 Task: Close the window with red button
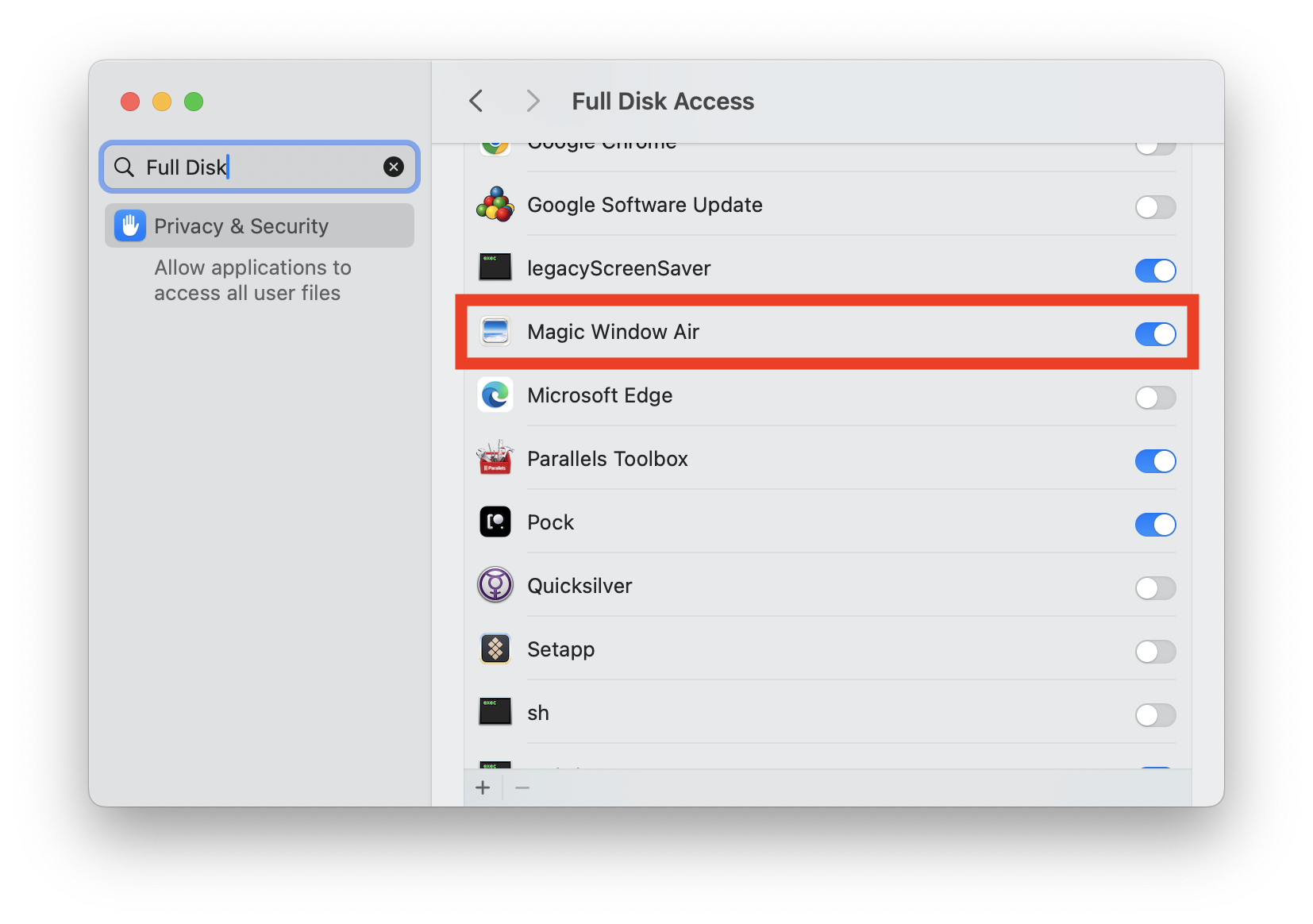pyautogui.click(x=130, y=102)
